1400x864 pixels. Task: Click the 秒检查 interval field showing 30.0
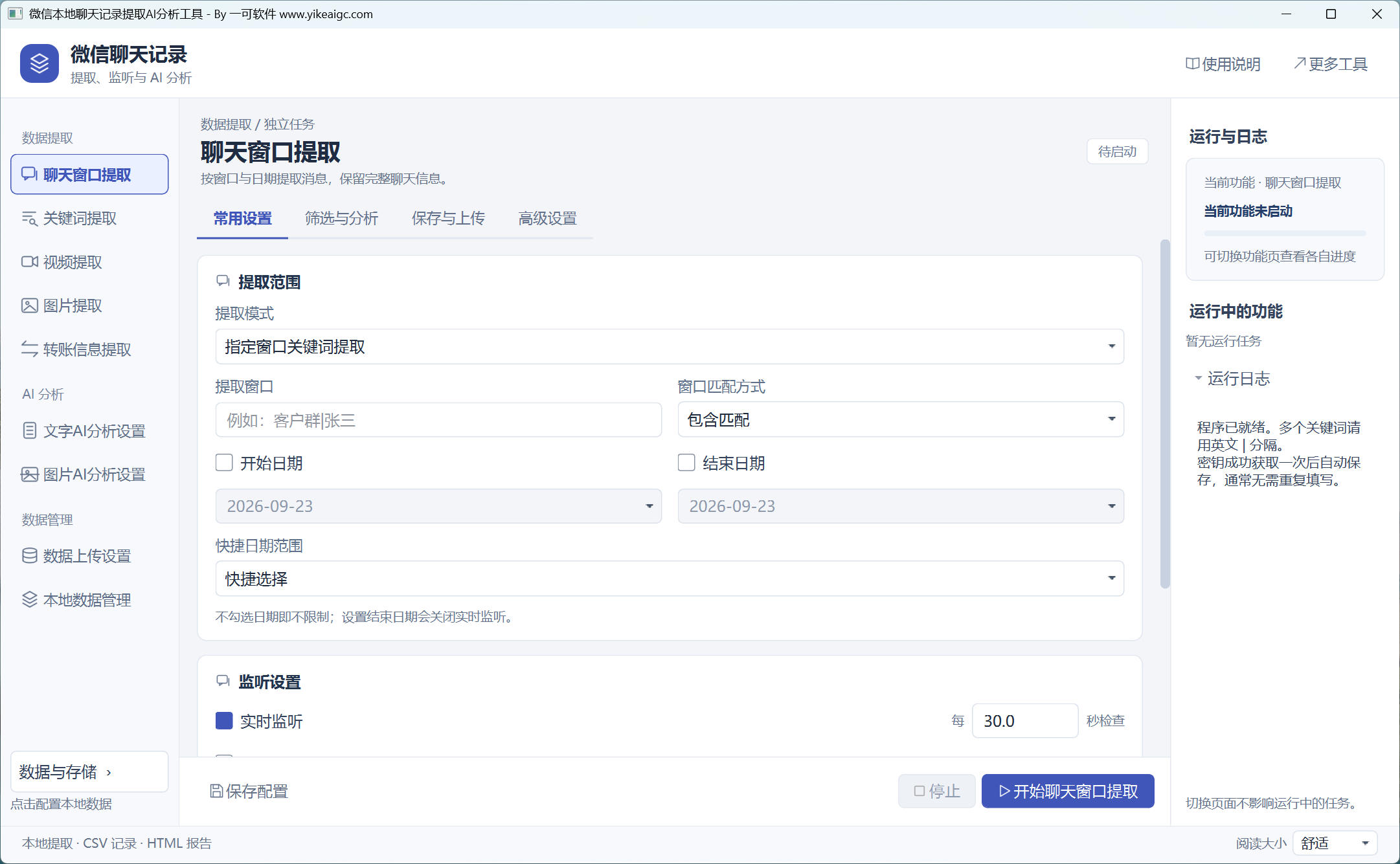pyautogui.click(x=1025, y=720)
